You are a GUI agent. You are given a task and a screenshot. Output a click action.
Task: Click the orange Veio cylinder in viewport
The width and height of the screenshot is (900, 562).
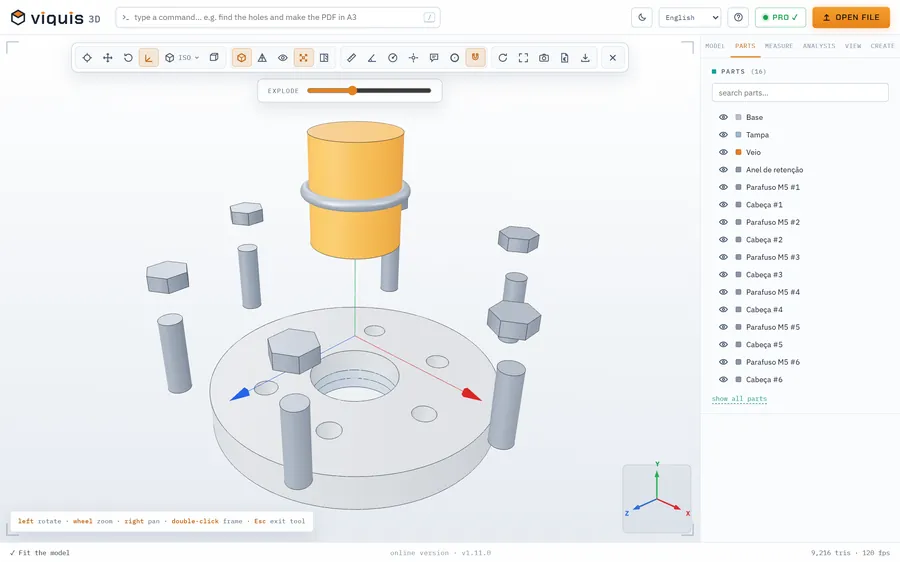pos(355,189)
